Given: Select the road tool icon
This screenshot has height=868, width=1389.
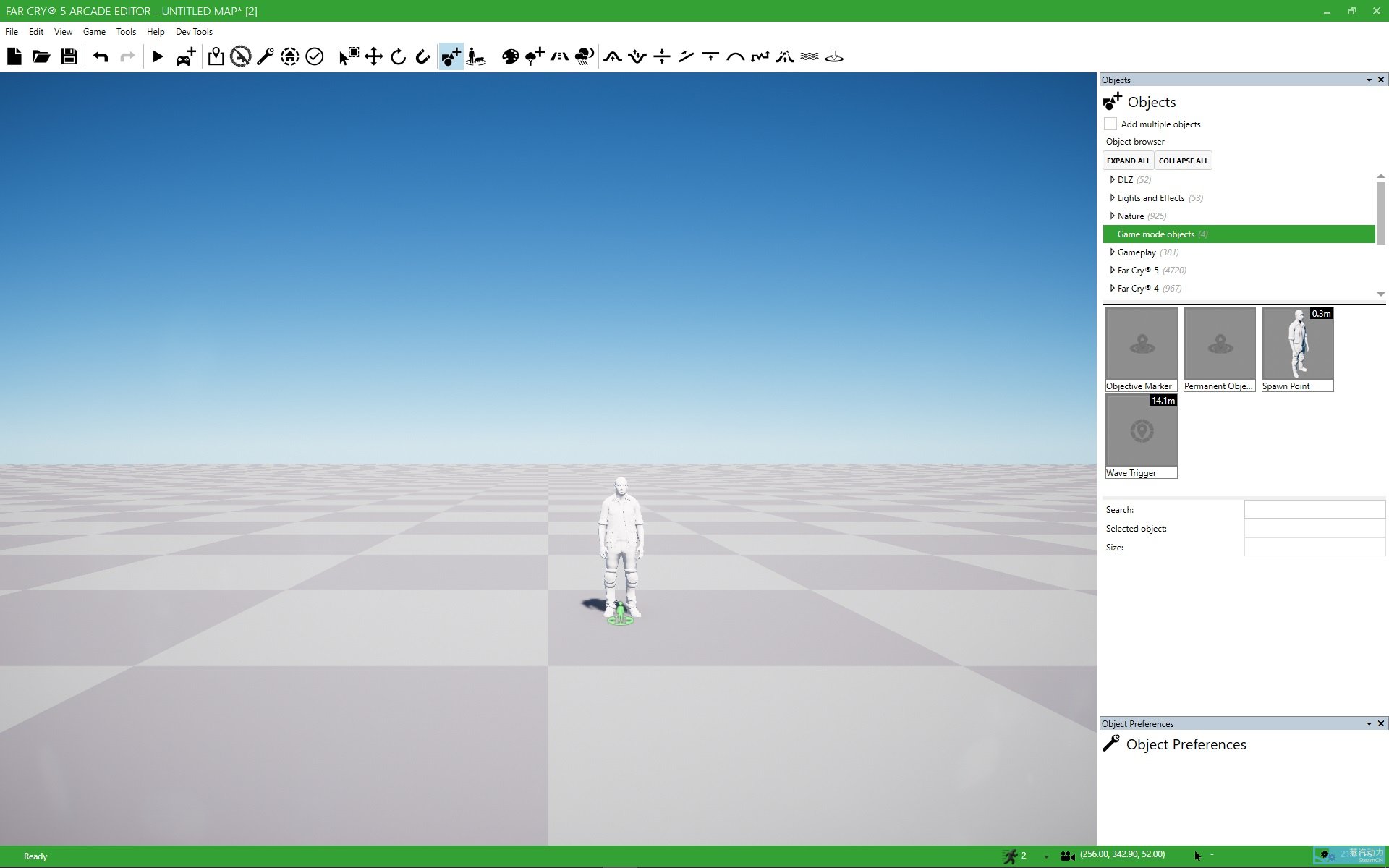Looking at the screenshot, I should click(x=559, y=56).
